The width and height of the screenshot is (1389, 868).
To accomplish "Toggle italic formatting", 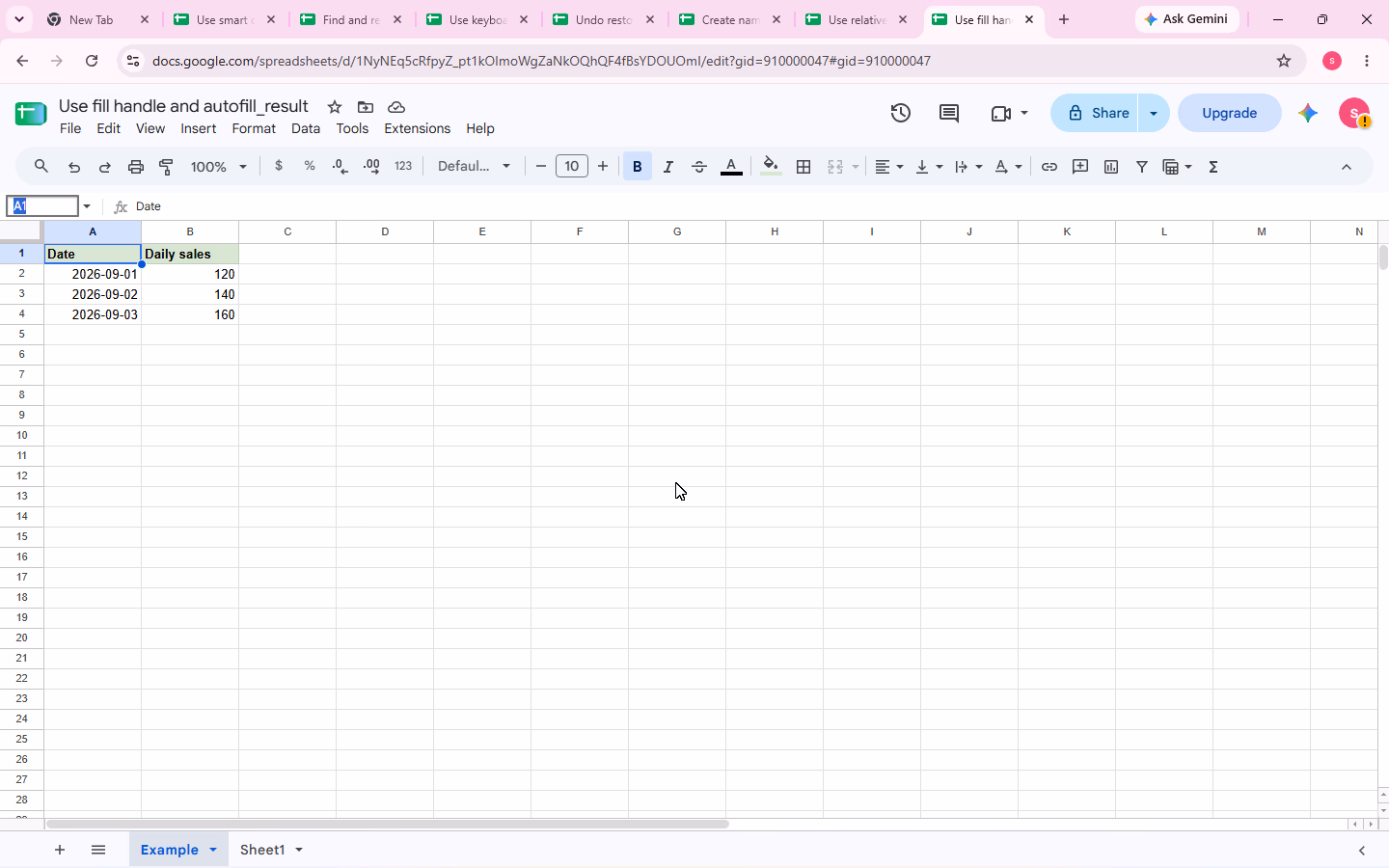I will (668, 167).
